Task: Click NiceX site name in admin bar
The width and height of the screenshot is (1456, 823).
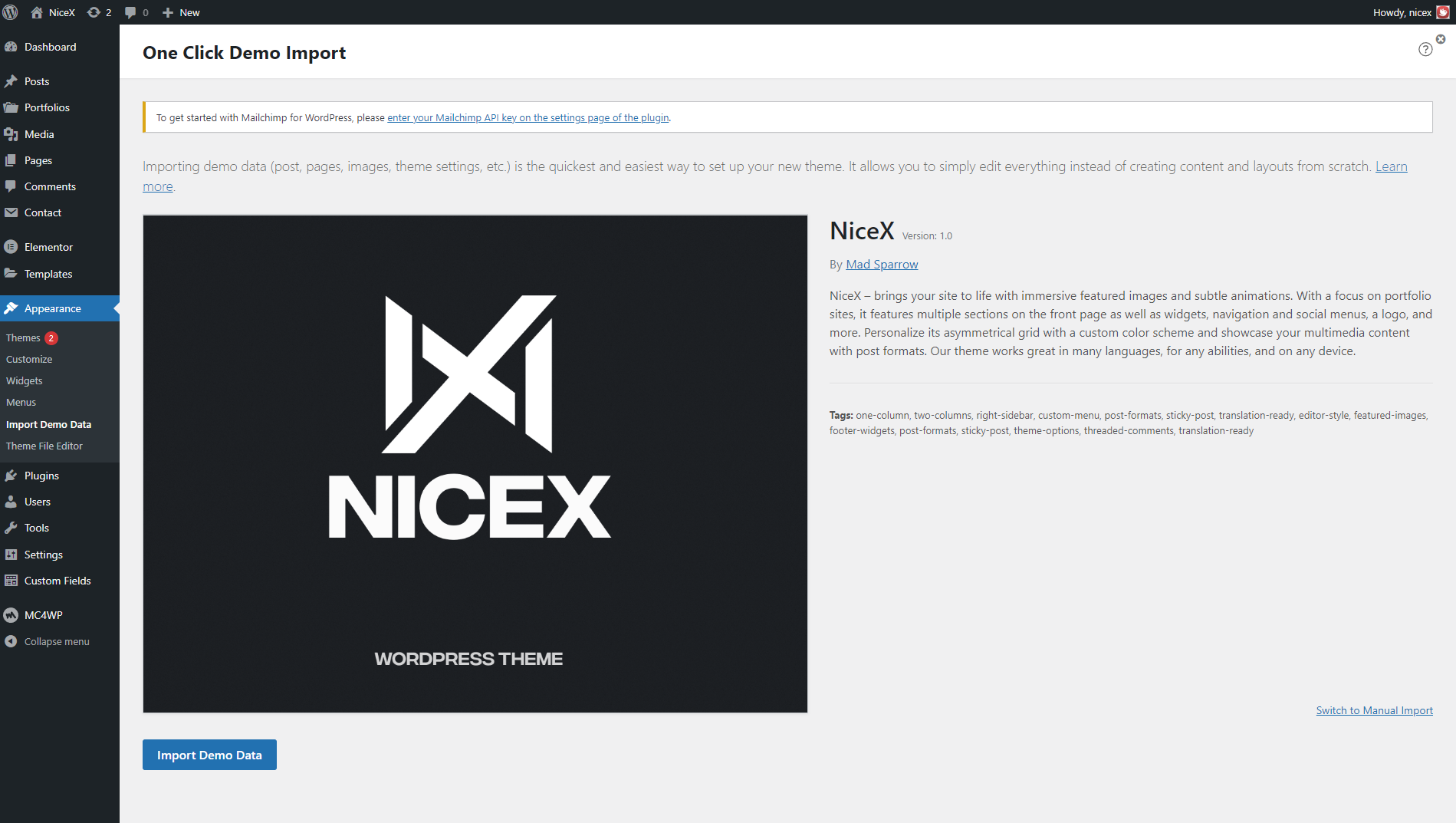Action: (62, 12)
